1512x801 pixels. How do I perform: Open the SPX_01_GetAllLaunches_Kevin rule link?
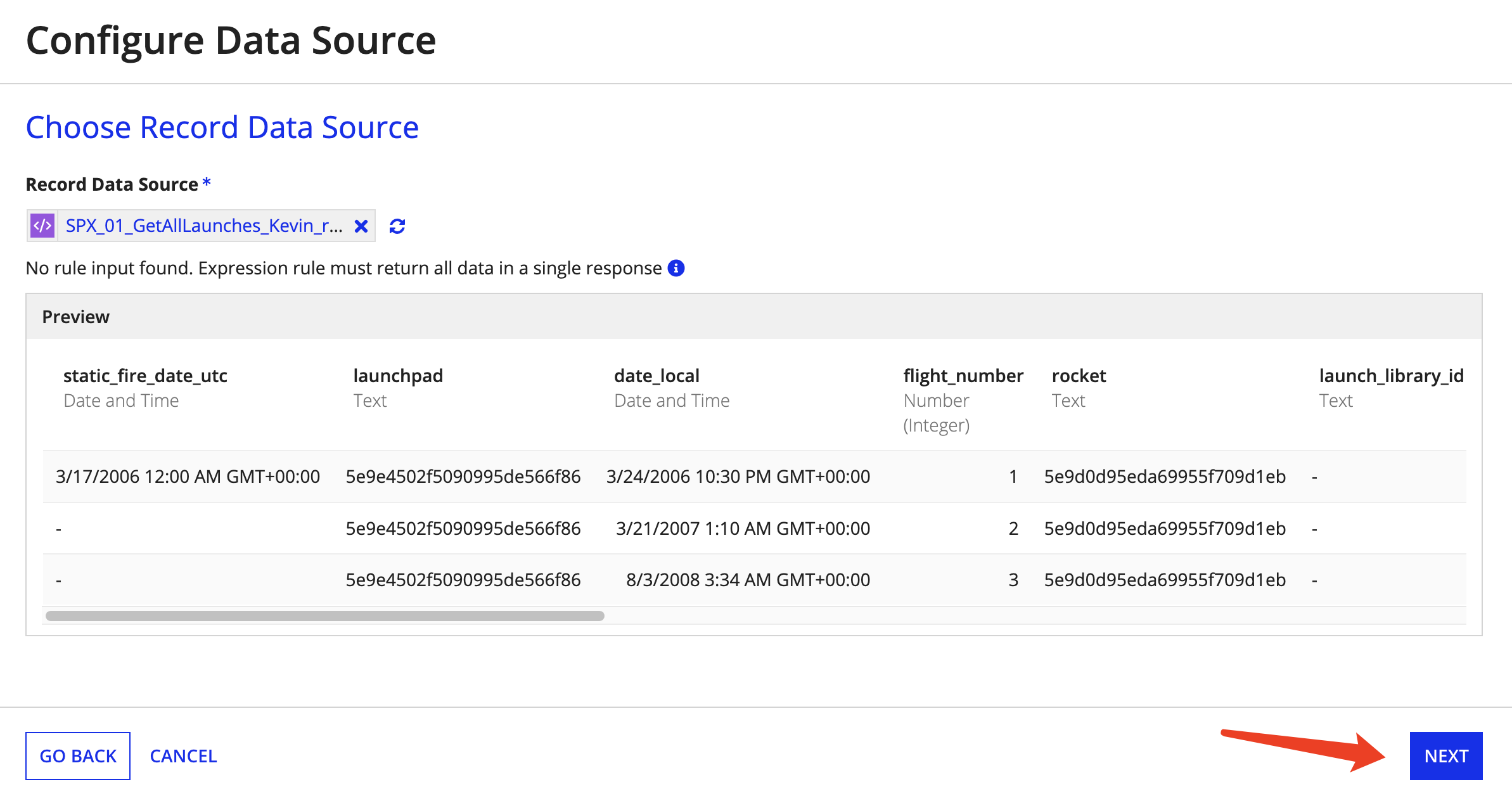(204, 226)
